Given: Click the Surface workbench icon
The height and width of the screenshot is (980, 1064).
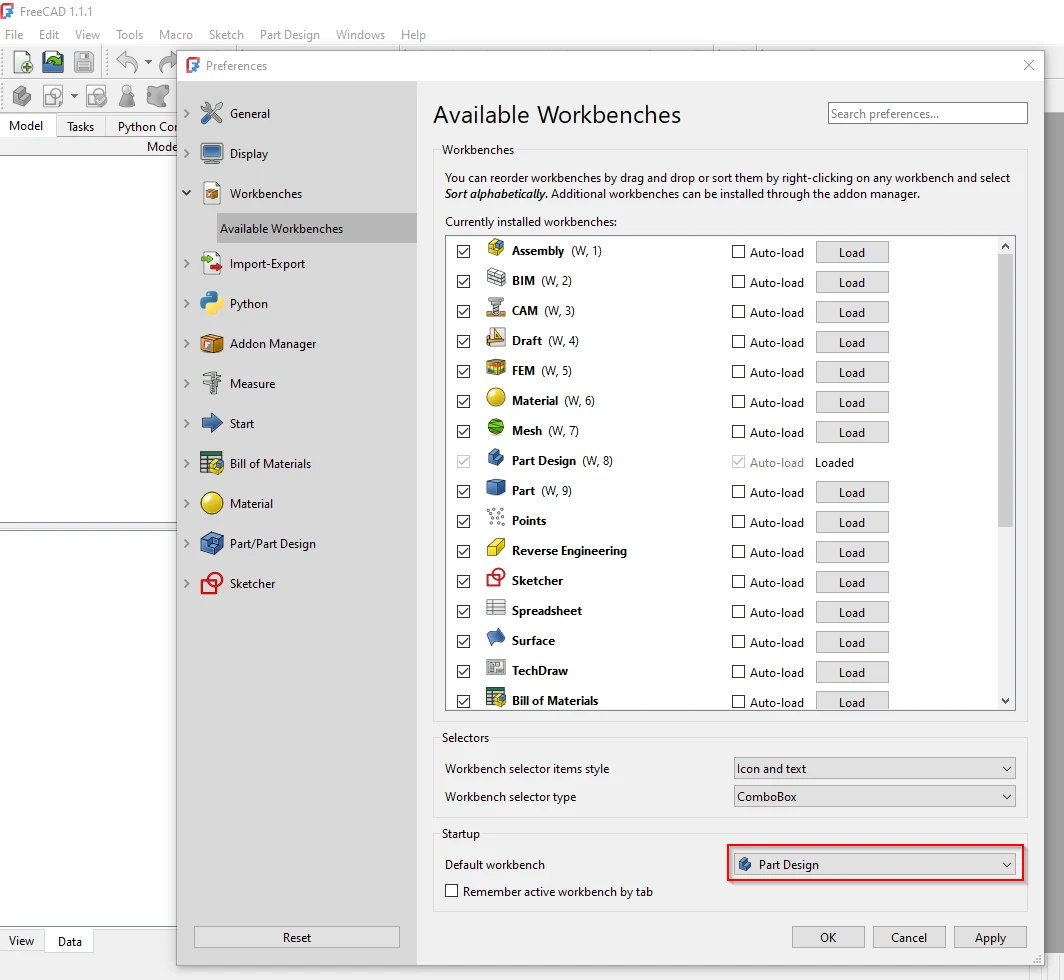Looking at the screenshot, I should [496, 638].
